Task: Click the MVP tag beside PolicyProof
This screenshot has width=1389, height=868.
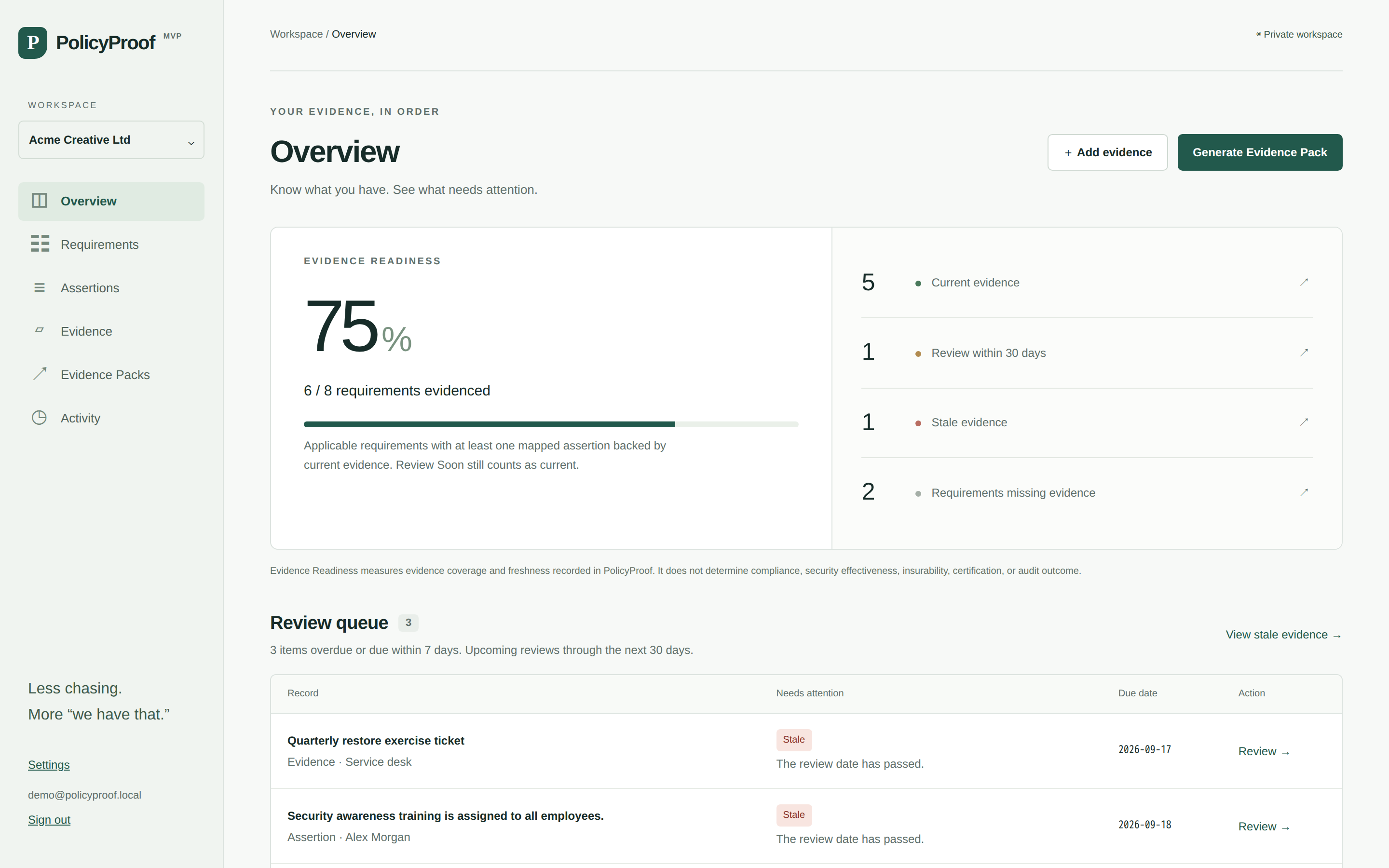Action: pyautogui.click(x=172, y=36)
